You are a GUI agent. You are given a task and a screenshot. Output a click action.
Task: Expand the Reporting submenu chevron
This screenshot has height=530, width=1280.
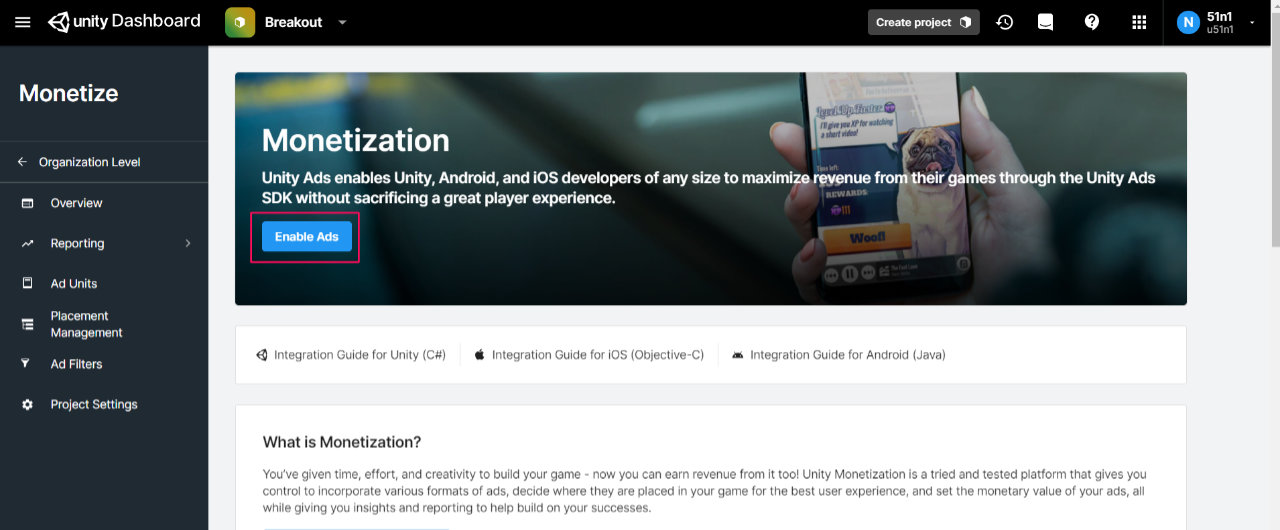pos(188,243)
